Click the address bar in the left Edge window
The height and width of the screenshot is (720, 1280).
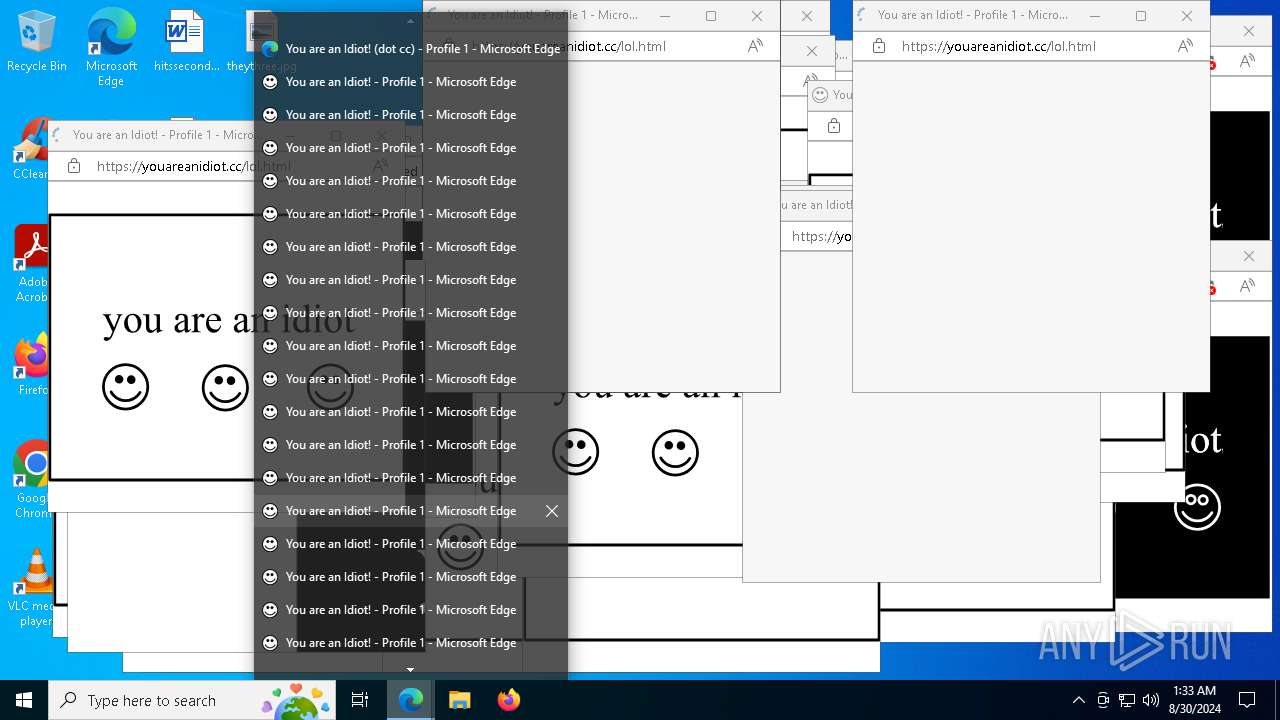coord(194,166)
